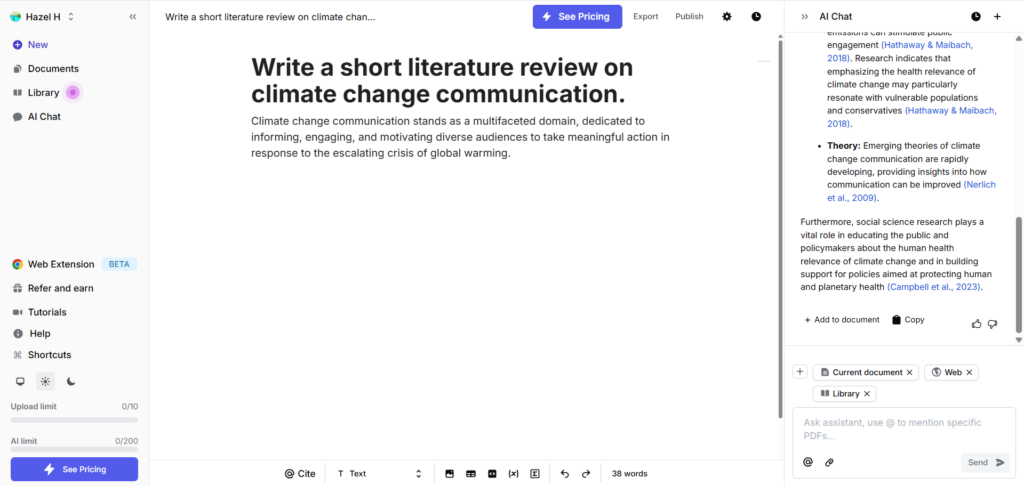Image resolution: width=1024 pixels, height=486 pixels.
Task: Open the Text style dropdown
Action: [x=379, y=474]
